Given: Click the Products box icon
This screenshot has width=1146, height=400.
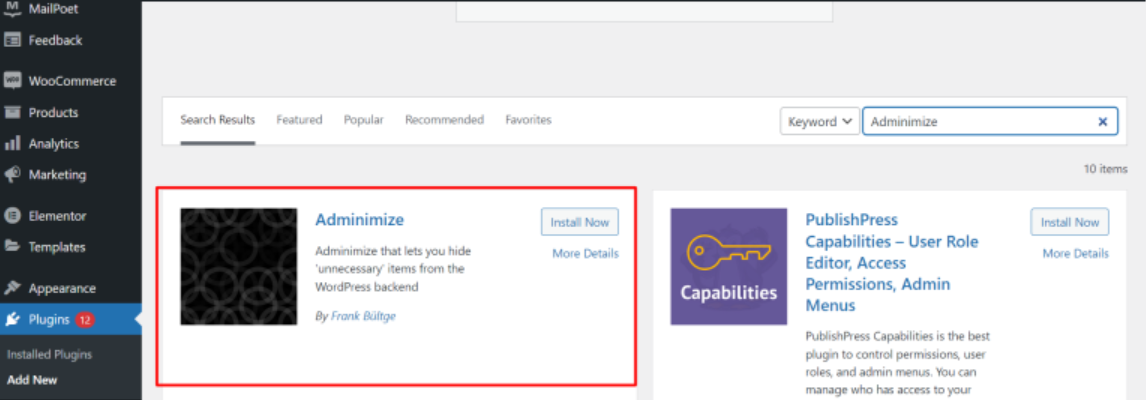Looking at the screenshot, I should 12,113.
